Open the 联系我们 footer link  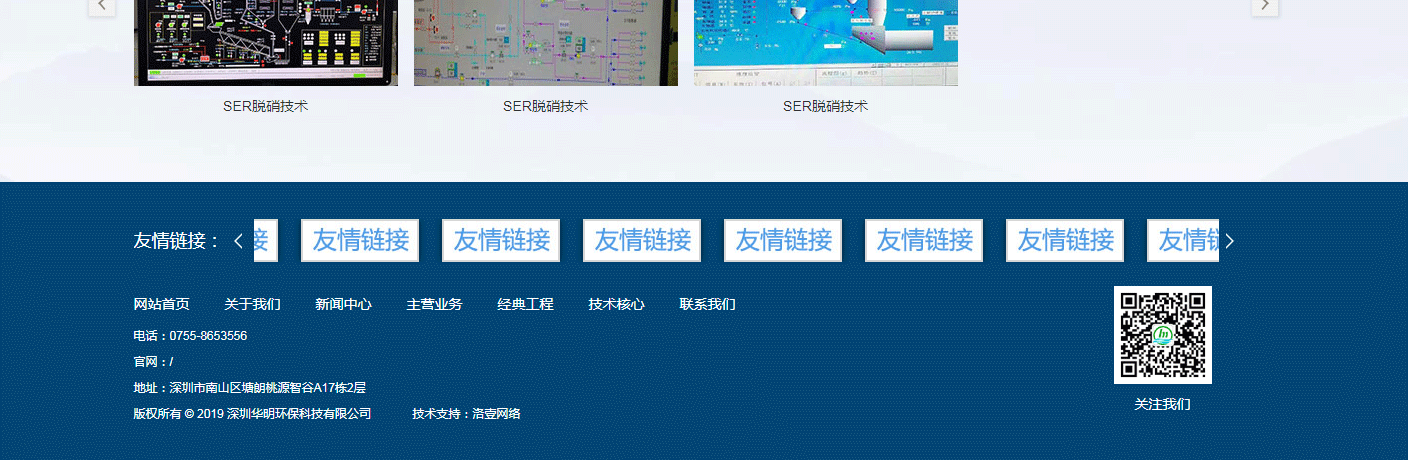(707, 304)
